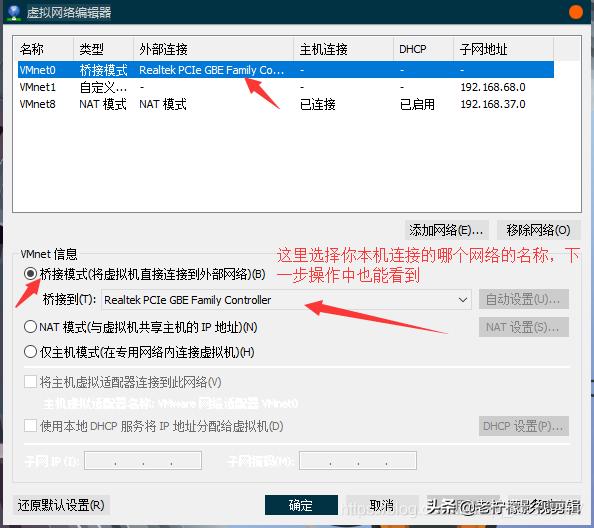Viewport: 594px width, 528px height.
Task: Select the VMnet8 row
Action: [286, 104]
